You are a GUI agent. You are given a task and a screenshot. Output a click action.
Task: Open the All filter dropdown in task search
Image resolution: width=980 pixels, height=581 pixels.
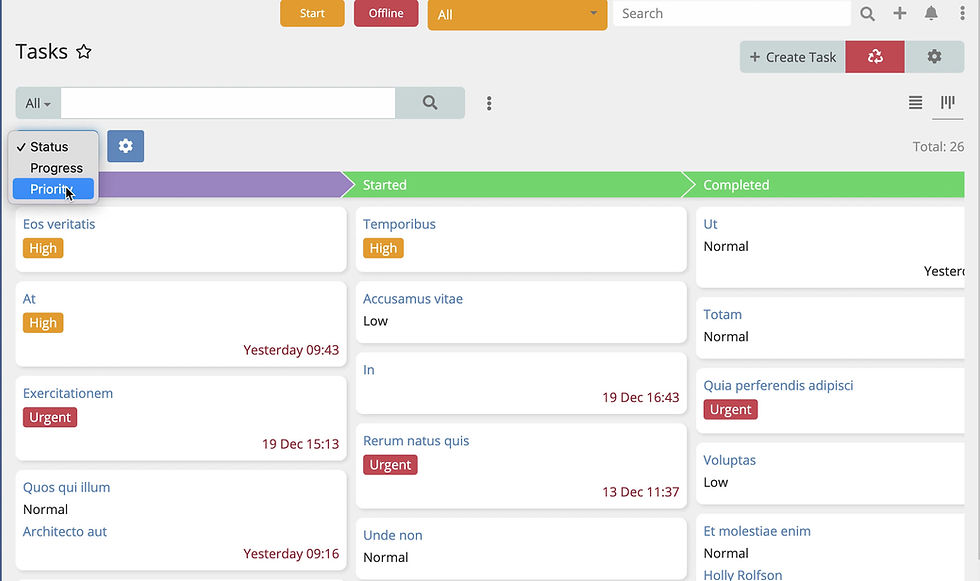click(x=38, y=103)
